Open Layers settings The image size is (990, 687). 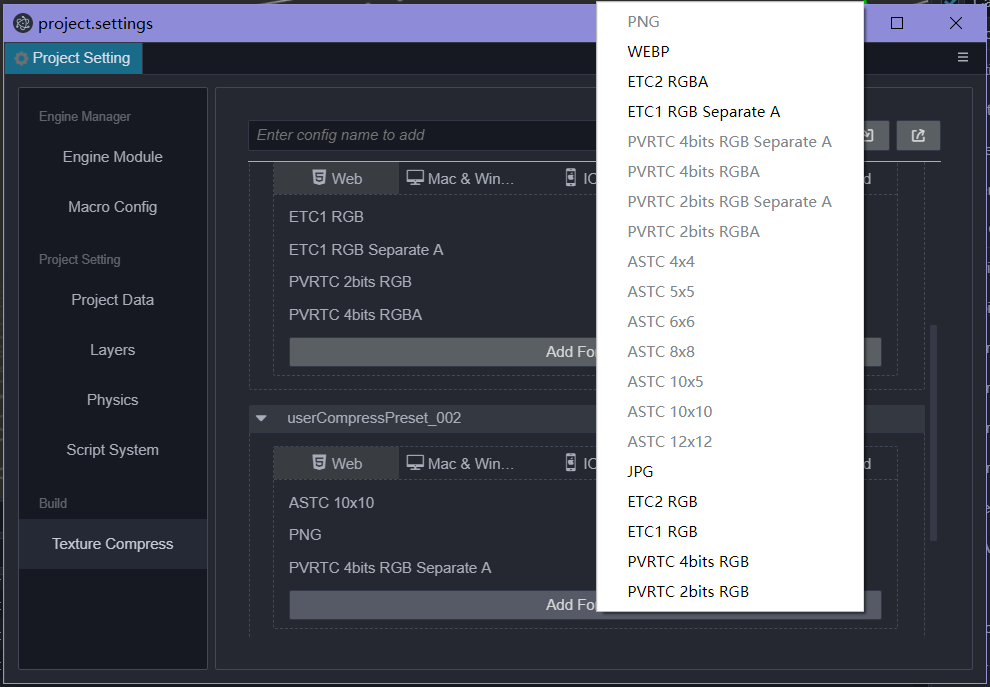[112, 349]
